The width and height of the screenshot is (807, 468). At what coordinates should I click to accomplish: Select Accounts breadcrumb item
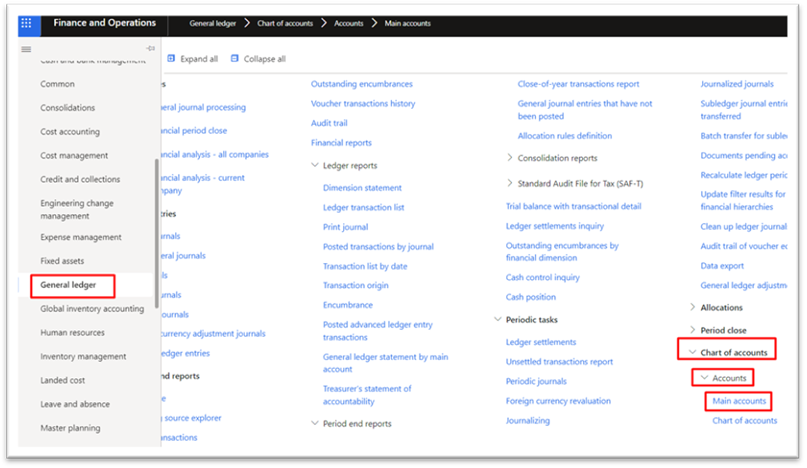pyautogui.click(x=348, y=23)
